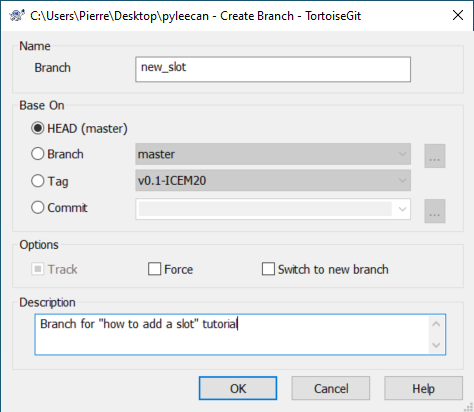Click browse button next to Branch dropdown
The height and width of the screenshot is (412, 474).
point(435,156)
